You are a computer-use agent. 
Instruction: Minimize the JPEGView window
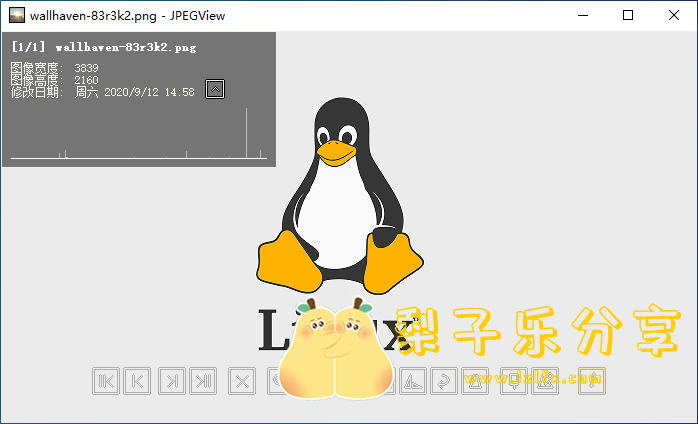583,16
